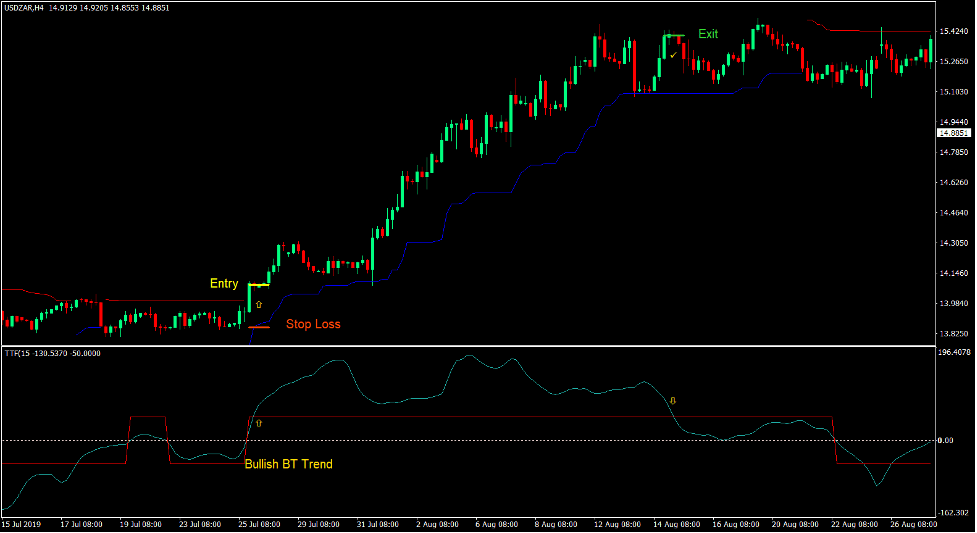977x533 pixels.
Task: Click the 29 Jul 08:00 time label
Action: tap(318, 525)
